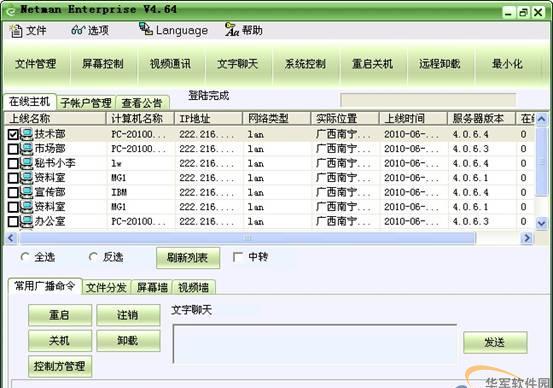The image size is (553, 388).
Task: Click the 注销 broadcast button
Action: 128,315
